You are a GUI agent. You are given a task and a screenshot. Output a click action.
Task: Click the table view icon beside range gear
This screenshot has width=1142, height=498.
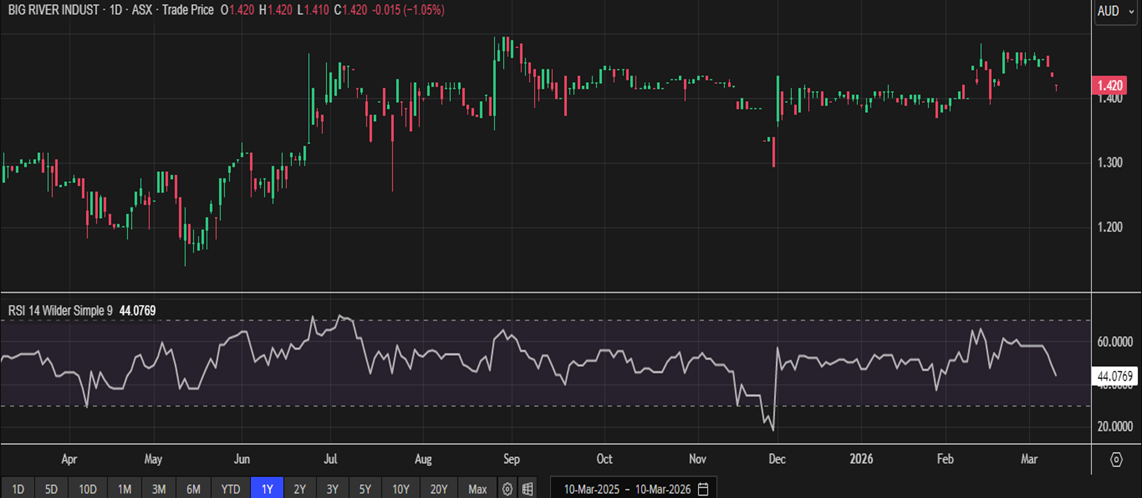click(x=528, y=489)
